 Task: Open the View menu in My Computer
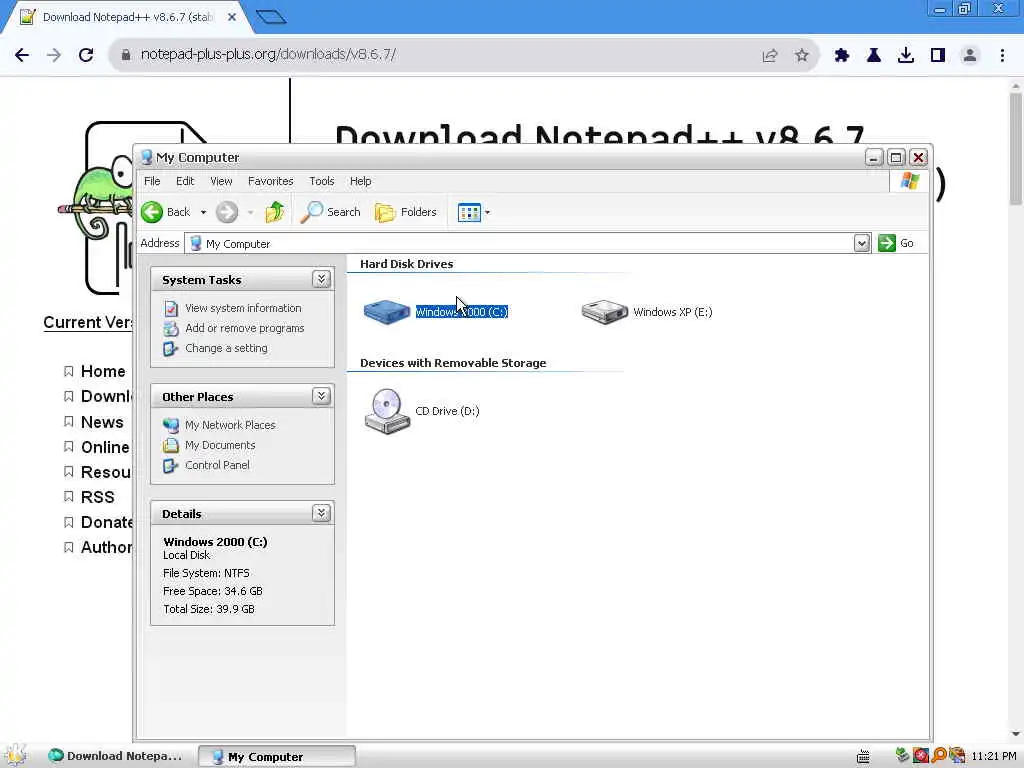[x=221, y=181]
